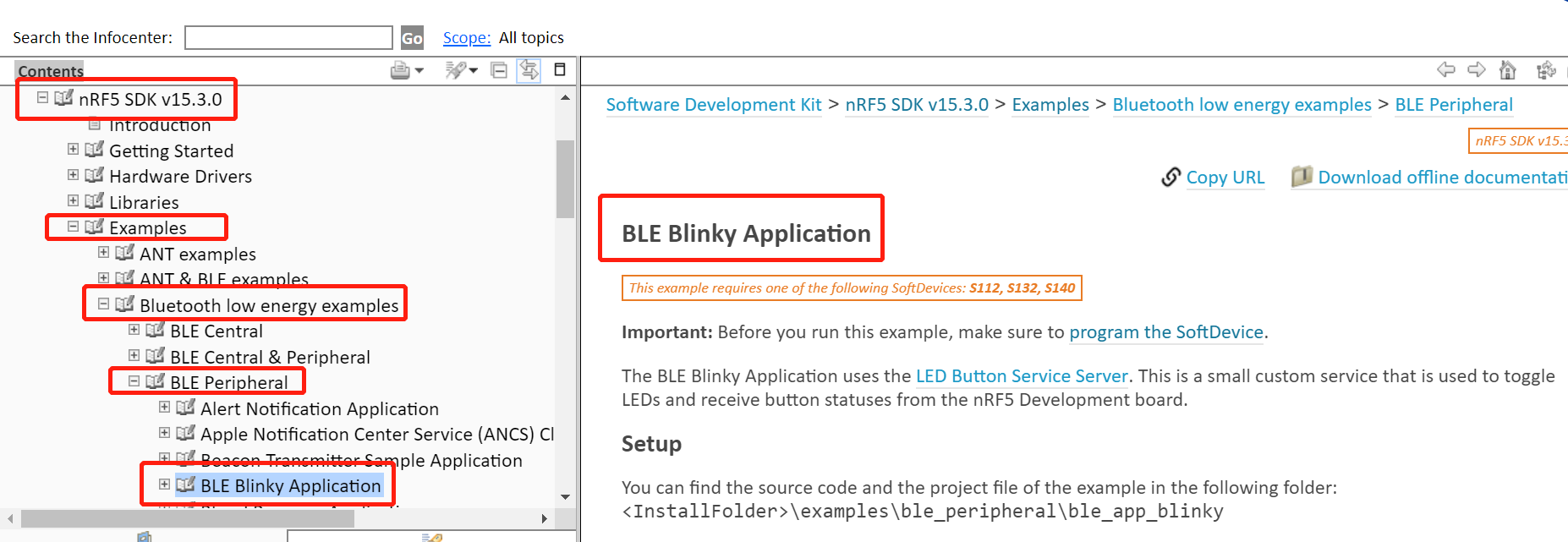Open the Introduction topic in tree
Screen dimensions: 1568x542
coord(160,125)
